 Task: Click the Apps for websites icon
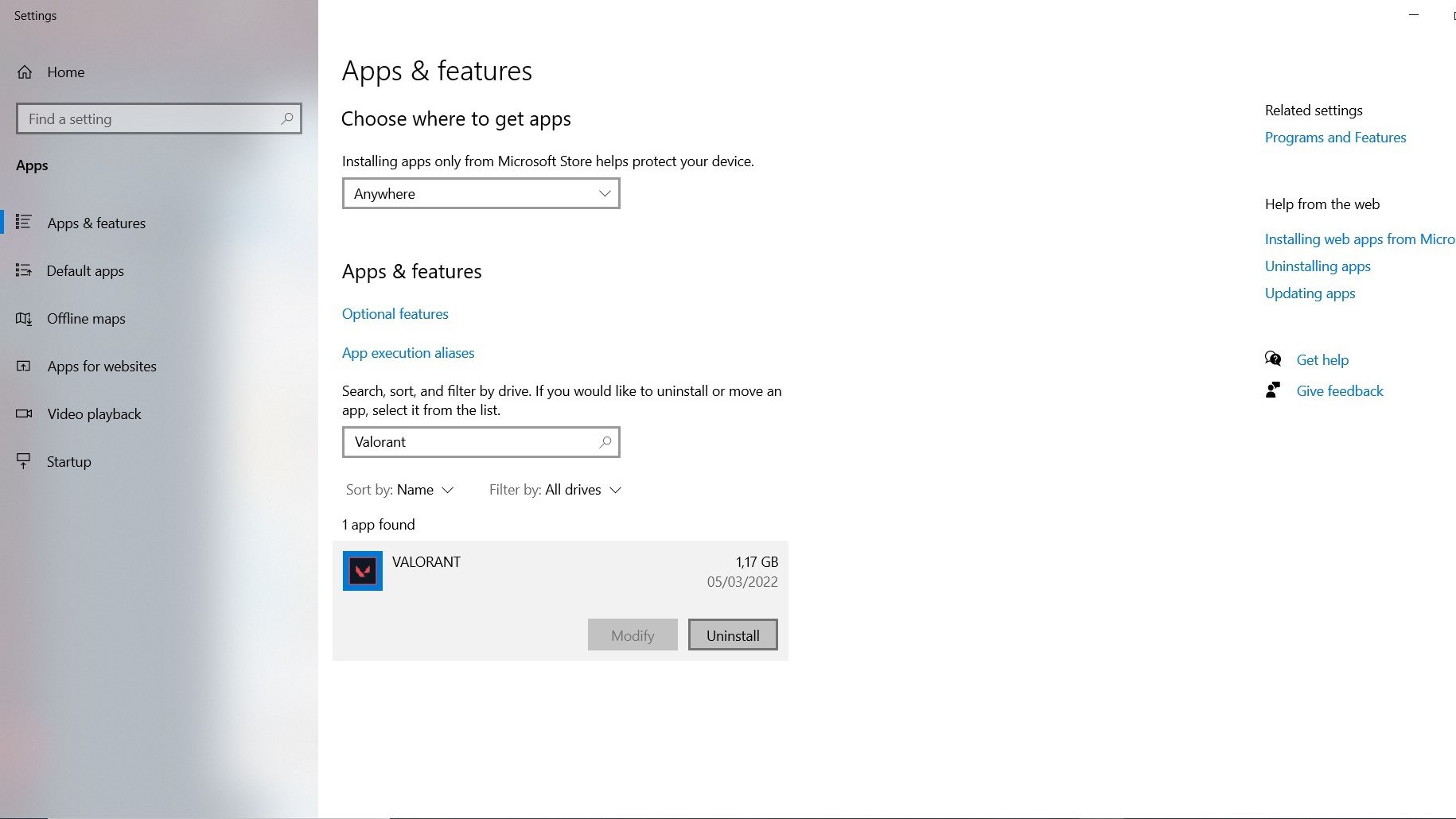point(24,366)
